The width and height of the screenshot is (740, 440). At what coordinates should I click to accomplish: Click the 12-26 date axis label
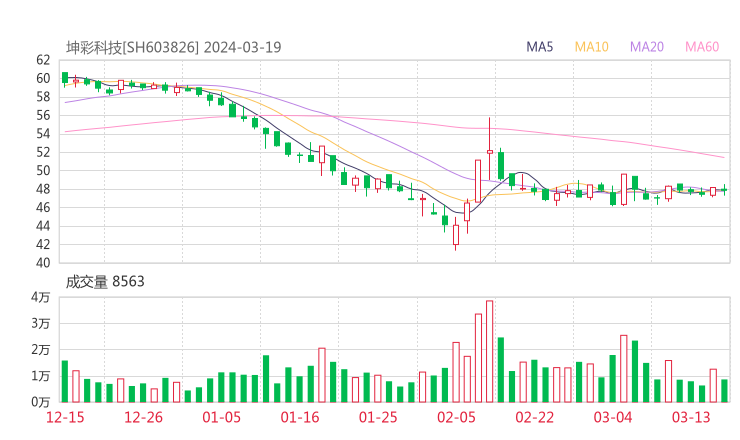[143, 417]
